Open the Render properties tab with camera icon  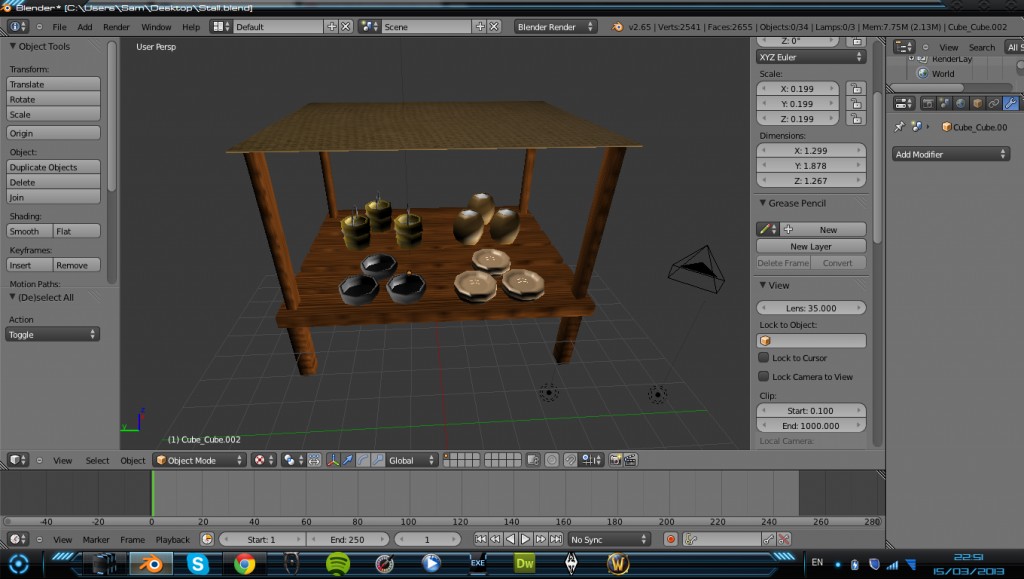coord(929,103)
